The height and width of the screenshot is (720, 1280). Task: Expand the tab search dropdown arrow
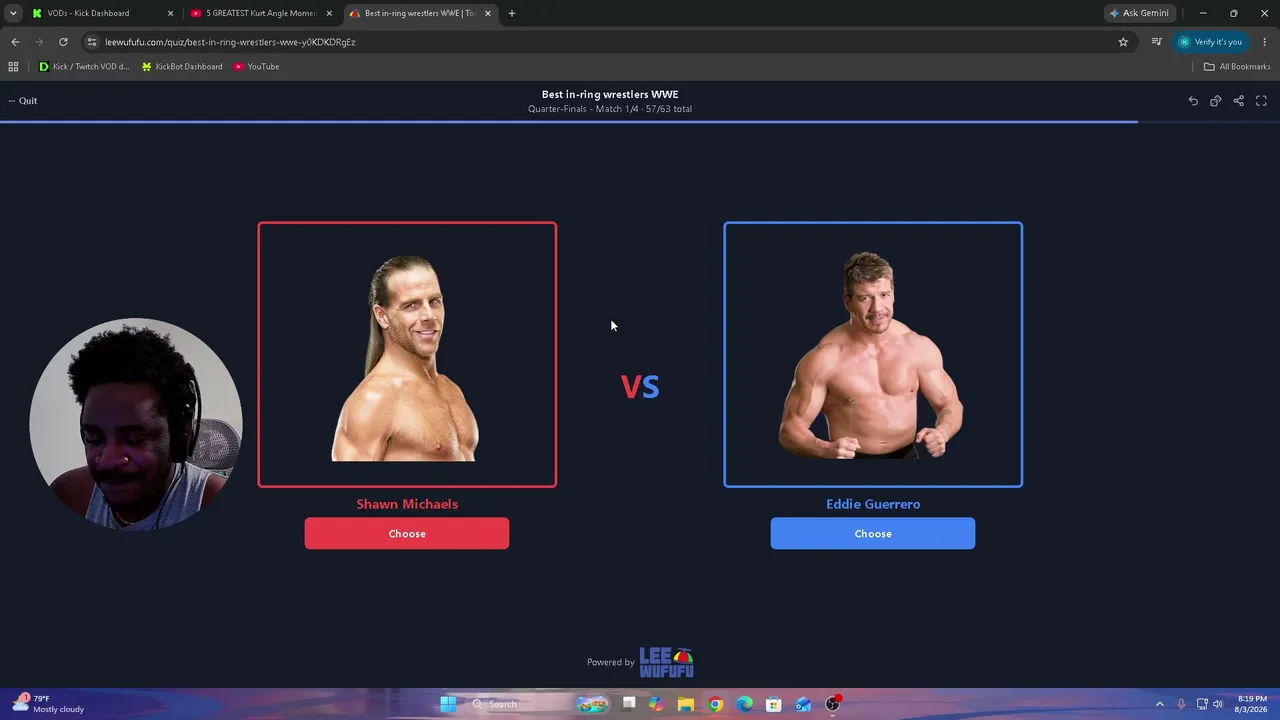[x=13, y=13]
